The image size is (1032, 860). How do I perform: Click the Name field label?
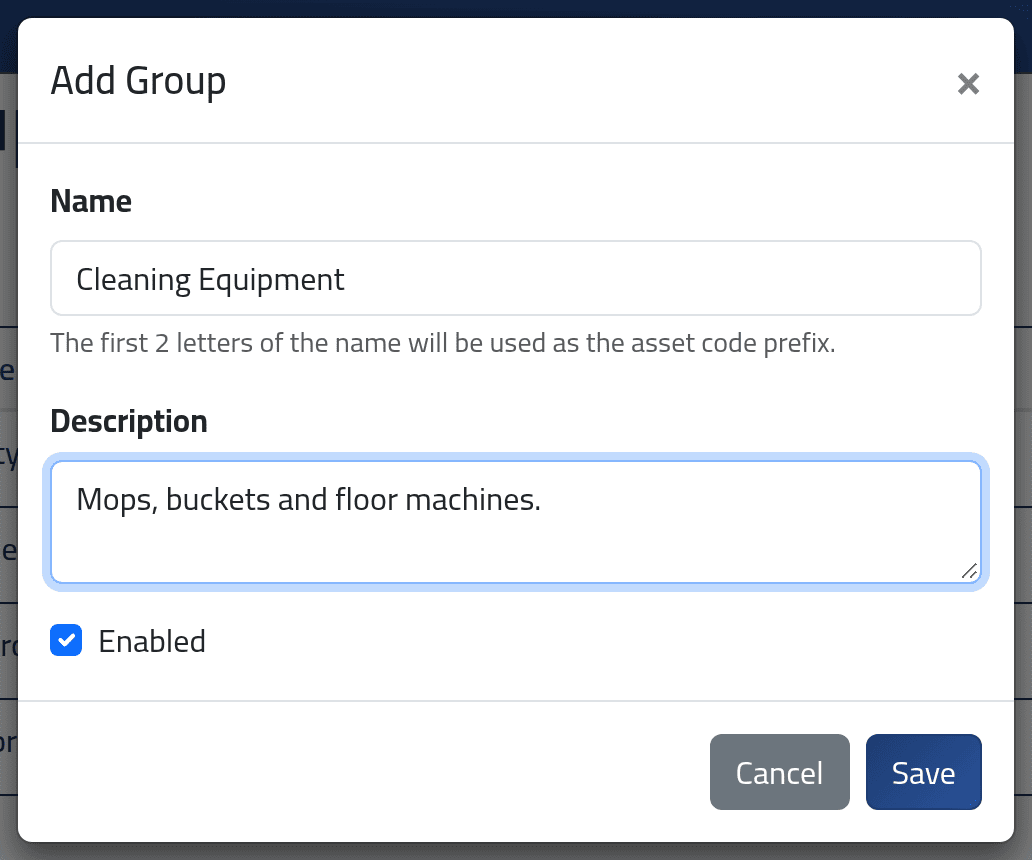(x=91, y=201)
